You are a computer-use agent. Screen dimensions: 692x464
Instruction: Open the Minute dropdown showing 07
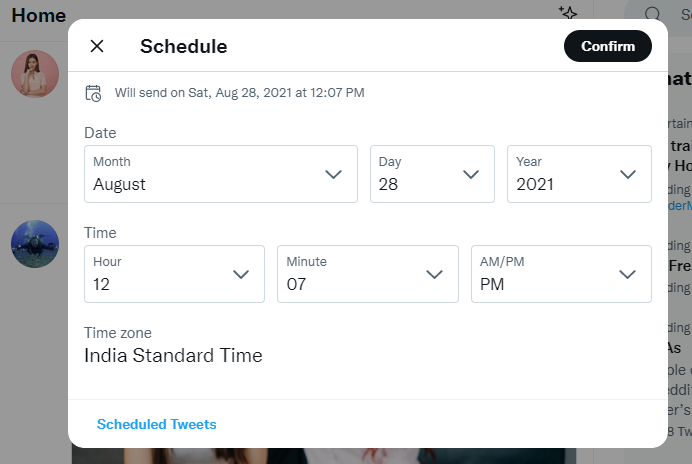[368, 274]
